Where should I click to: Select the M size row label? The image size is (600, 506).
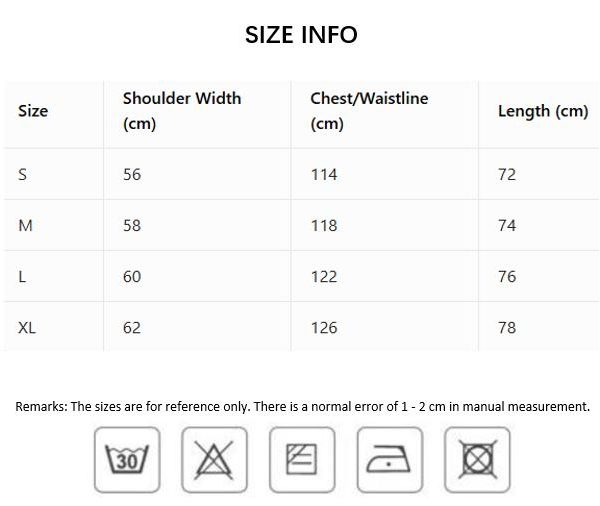[x=25, y=225]
